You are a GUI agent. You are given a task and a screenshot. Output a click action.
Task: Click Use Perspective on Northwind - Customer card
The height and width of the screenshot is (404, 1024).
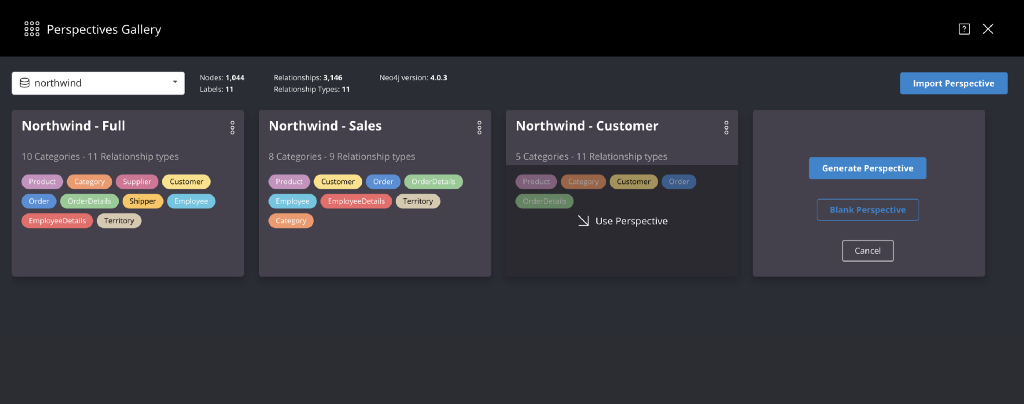622,221
